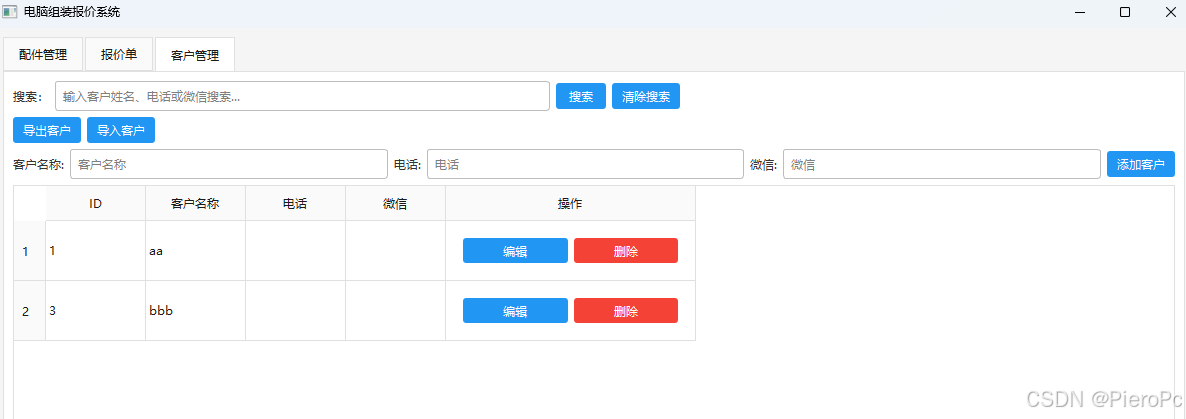Viewport: 1186px width, 419px height.
Task: Click the 操作 column header
Action: coord(570,203)
